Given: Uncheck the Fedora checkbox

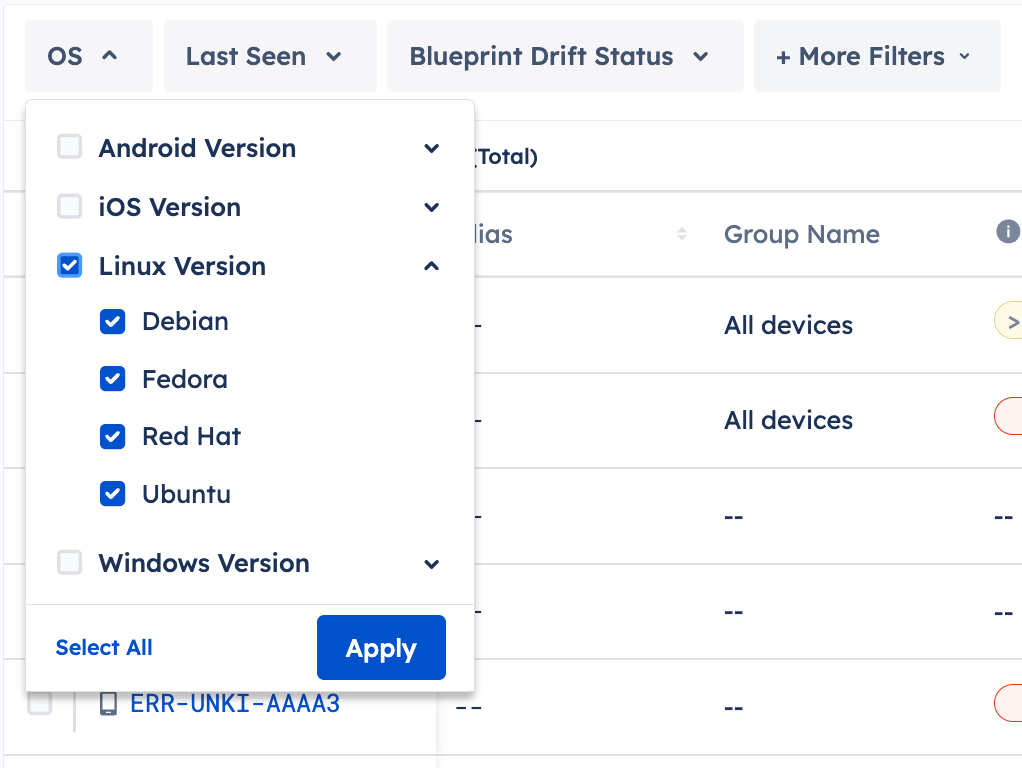Looking at the screenshot, I should pos(113,379).
